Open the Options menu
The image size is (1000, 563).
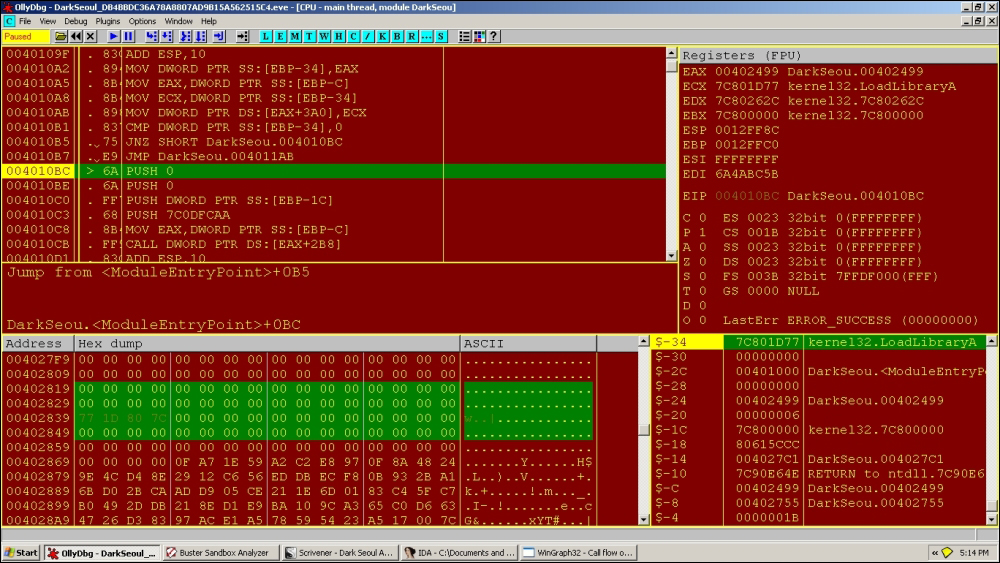pos(142,21)
